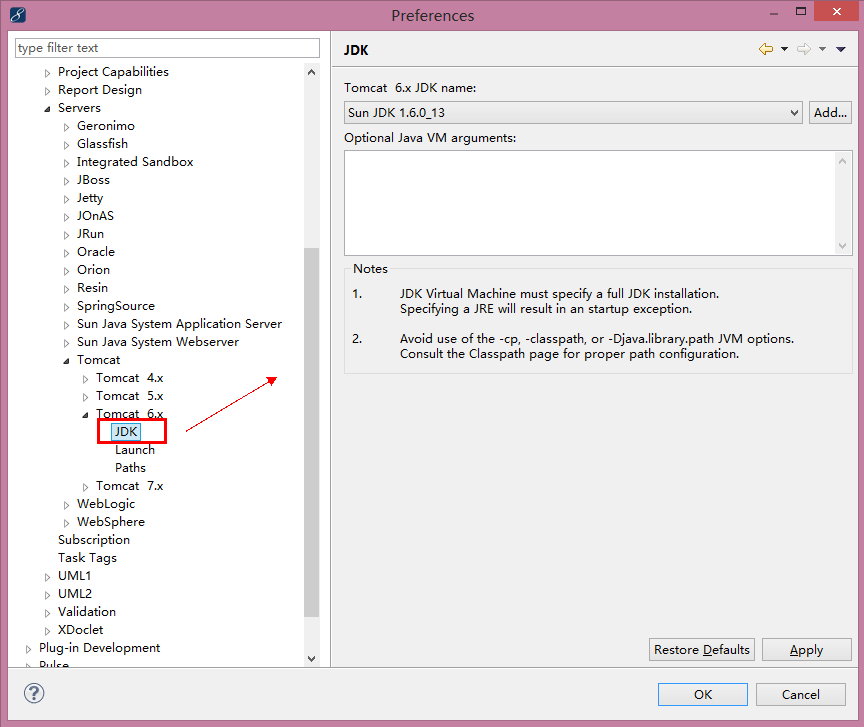Expand the JRun server node
Screen dimensions: 864x727
point(66,235)
